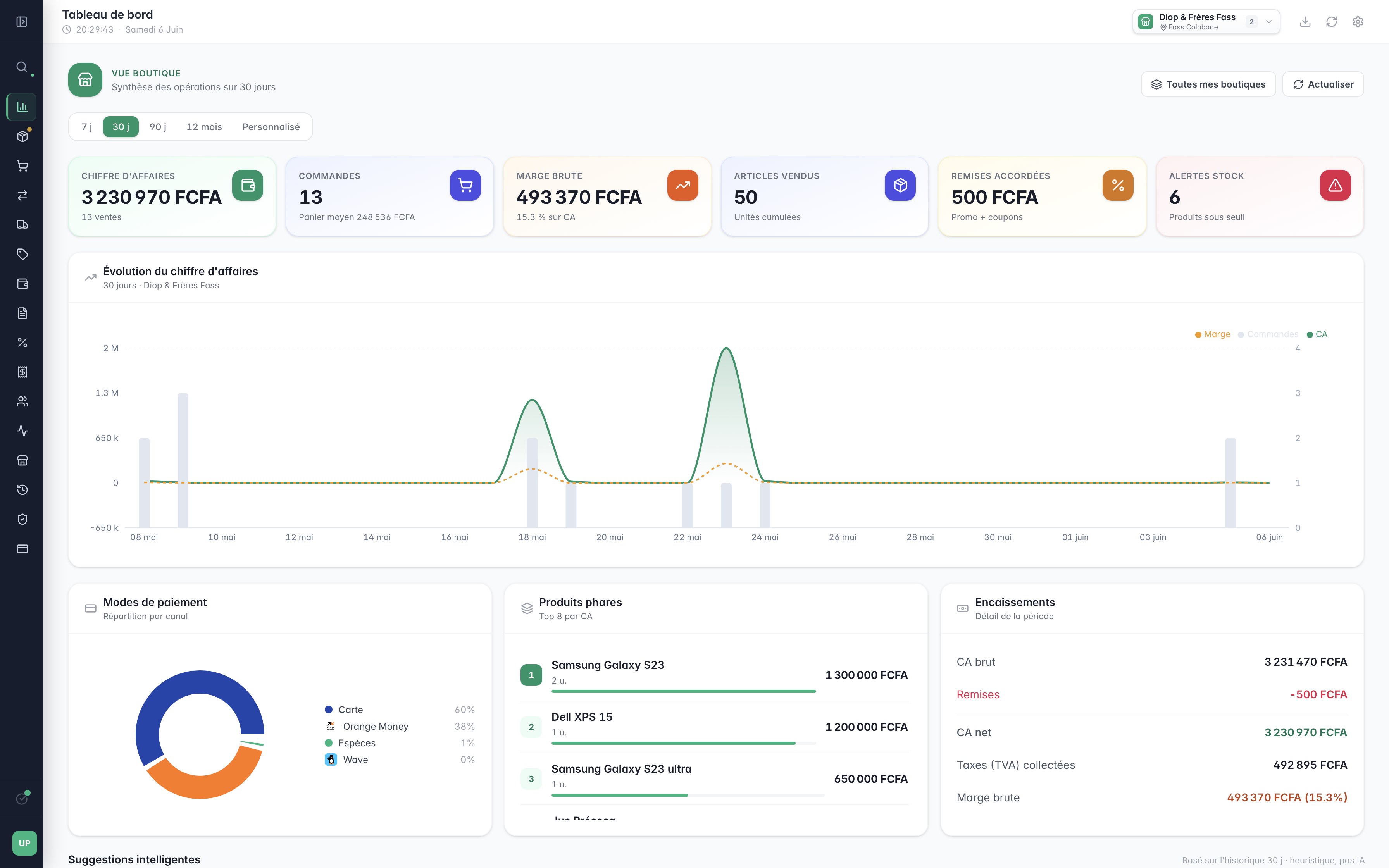Toggle the Commandes series in chart legend

(x=1268, y=334)
